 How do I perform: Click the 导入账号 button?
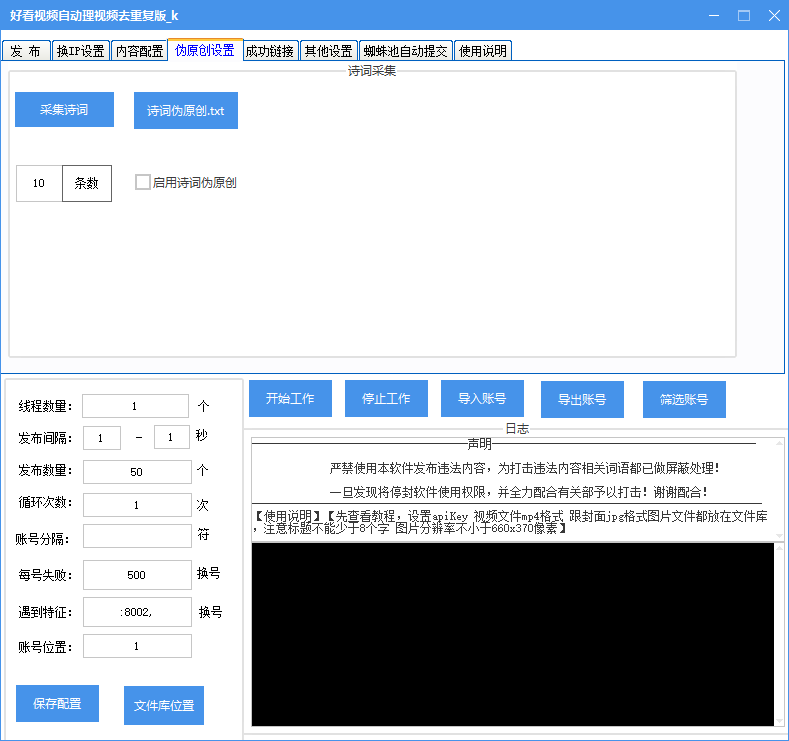pos(482,398)
